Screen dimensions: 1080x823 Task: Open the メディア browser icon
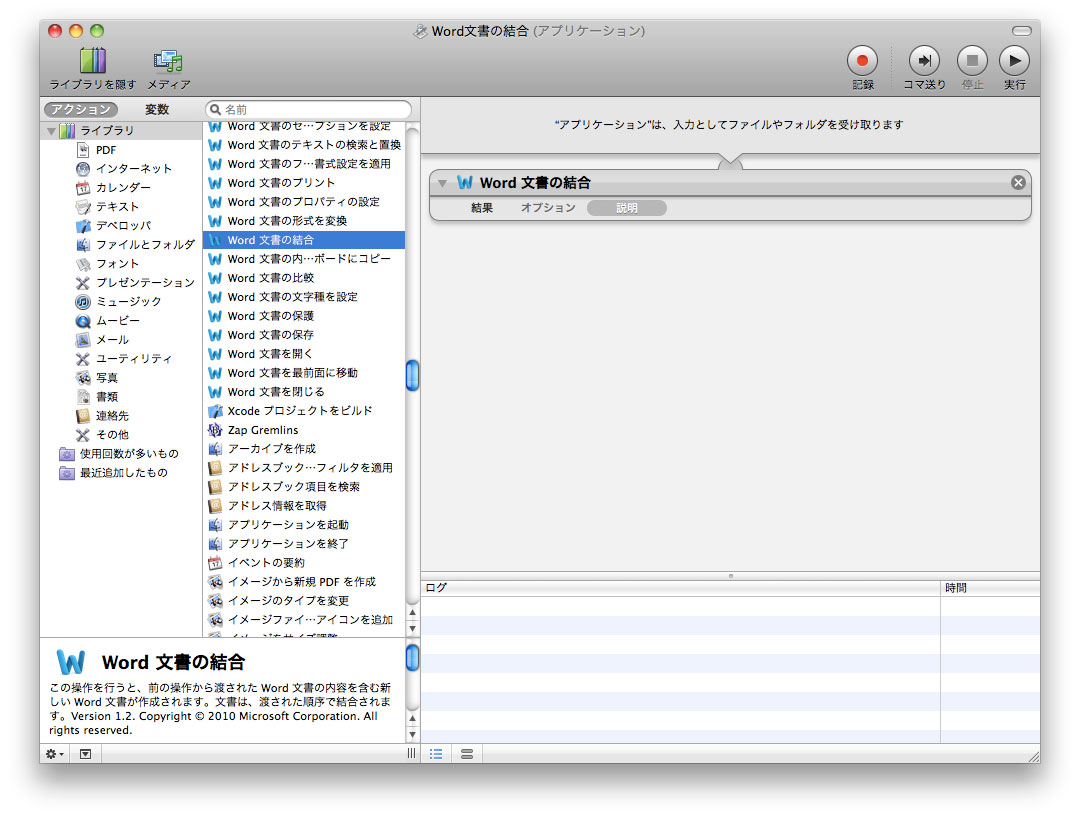[x=168, y=61]
